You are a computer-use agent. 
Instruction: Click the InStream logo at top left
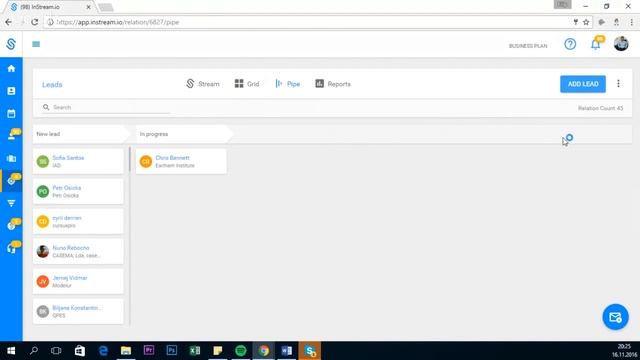click(11, 44)
